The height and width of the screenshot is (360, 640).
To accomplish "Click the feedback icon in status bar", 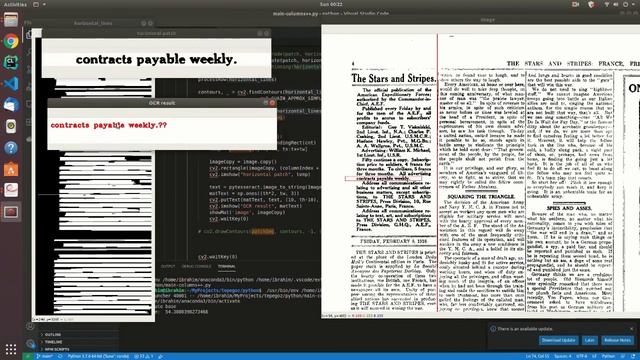I will click(x=623, y=356).
